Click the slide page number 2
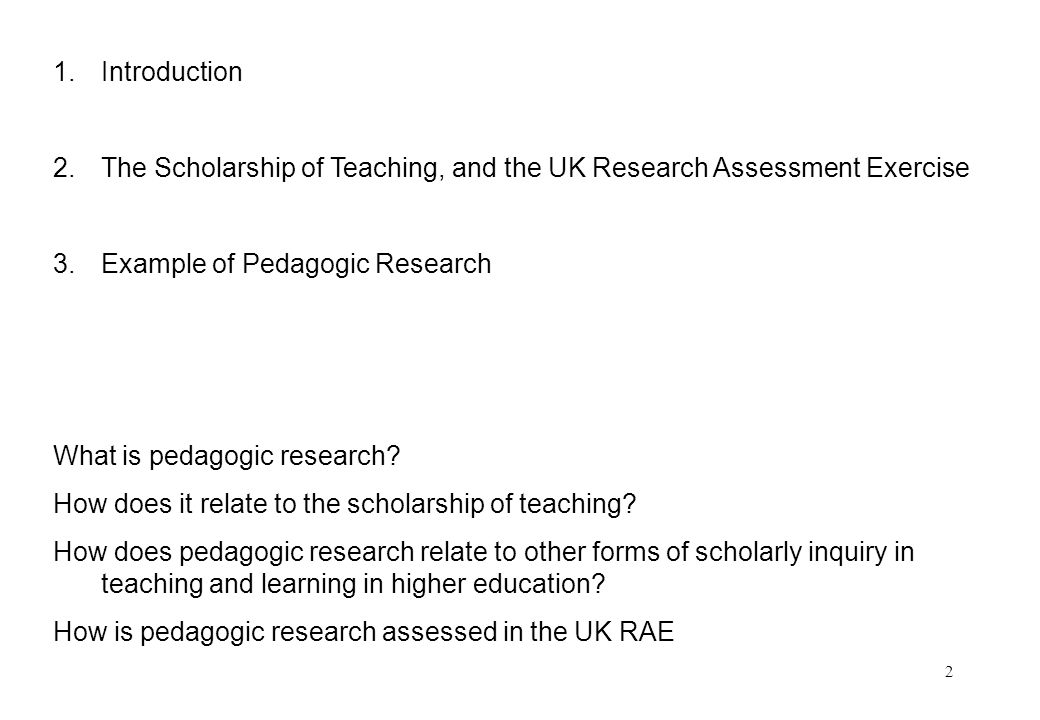 948,672
